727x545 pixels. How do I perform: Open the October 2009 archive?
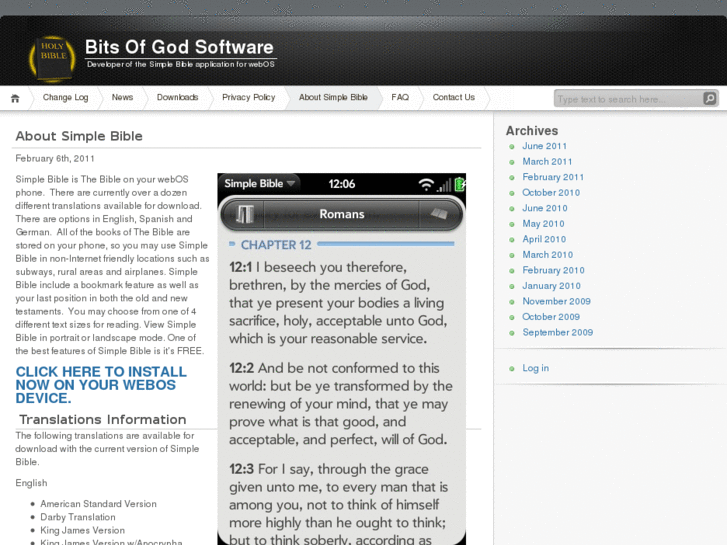click(x=551, y=317)
